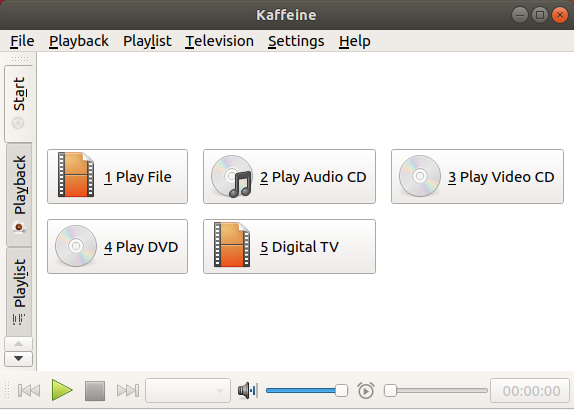Switch to the Playlist side tab
This screenshot has height=410, width=574.
[x=19, y=292]
